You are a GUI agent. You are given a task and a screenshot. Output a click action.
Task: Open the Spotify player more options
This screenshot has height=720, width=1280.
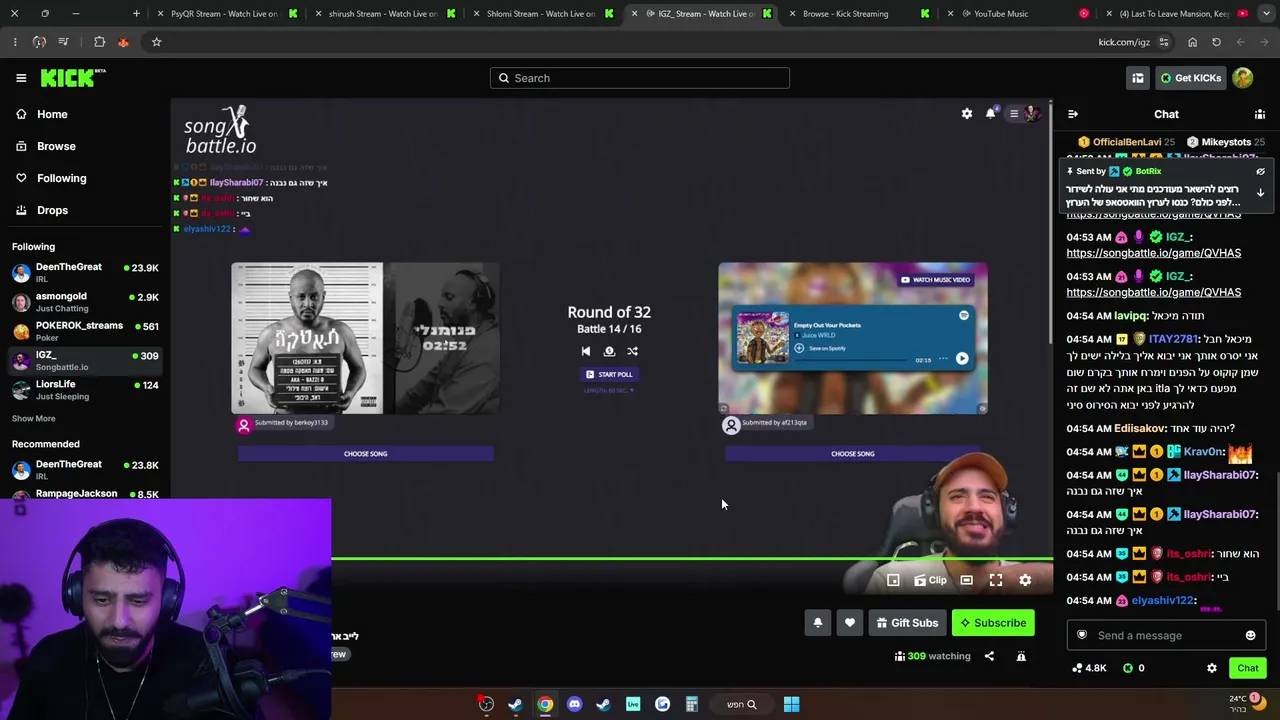pos(942,358)
